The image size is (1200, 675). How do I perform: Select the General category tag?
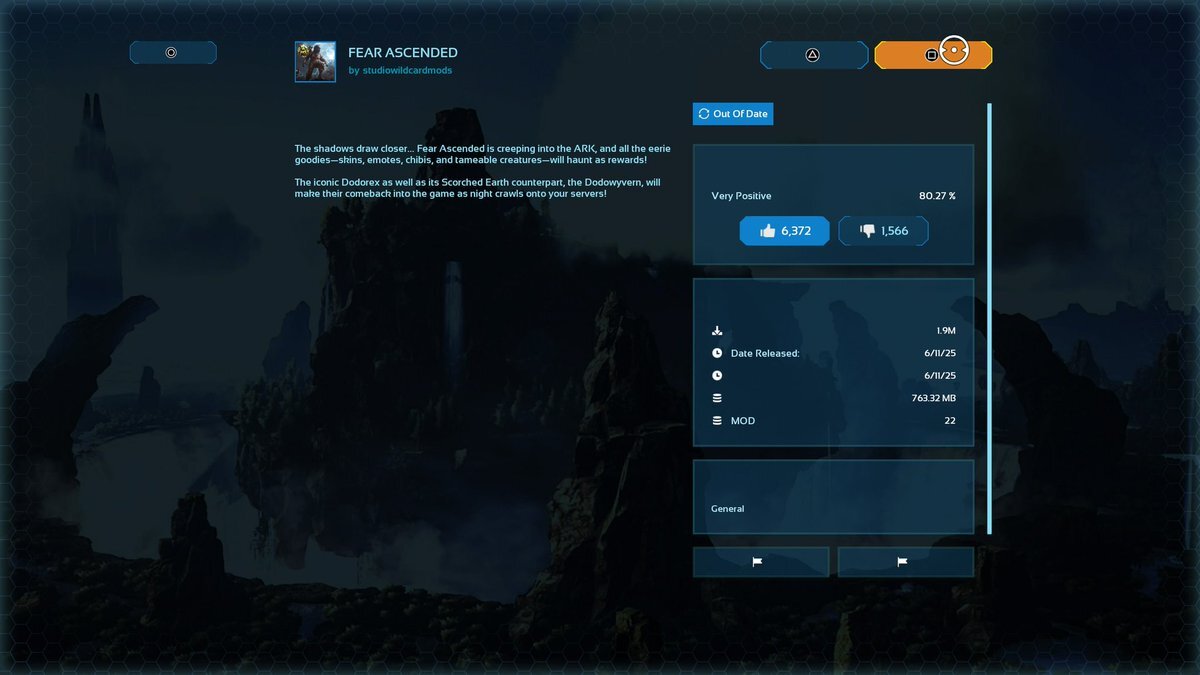(x=727, y=509)
